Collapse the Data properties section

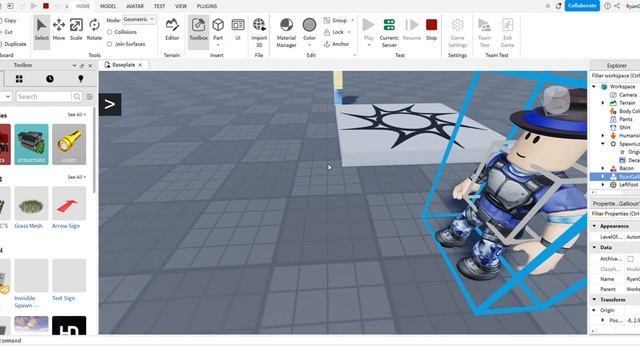click(x=594, y=247)
